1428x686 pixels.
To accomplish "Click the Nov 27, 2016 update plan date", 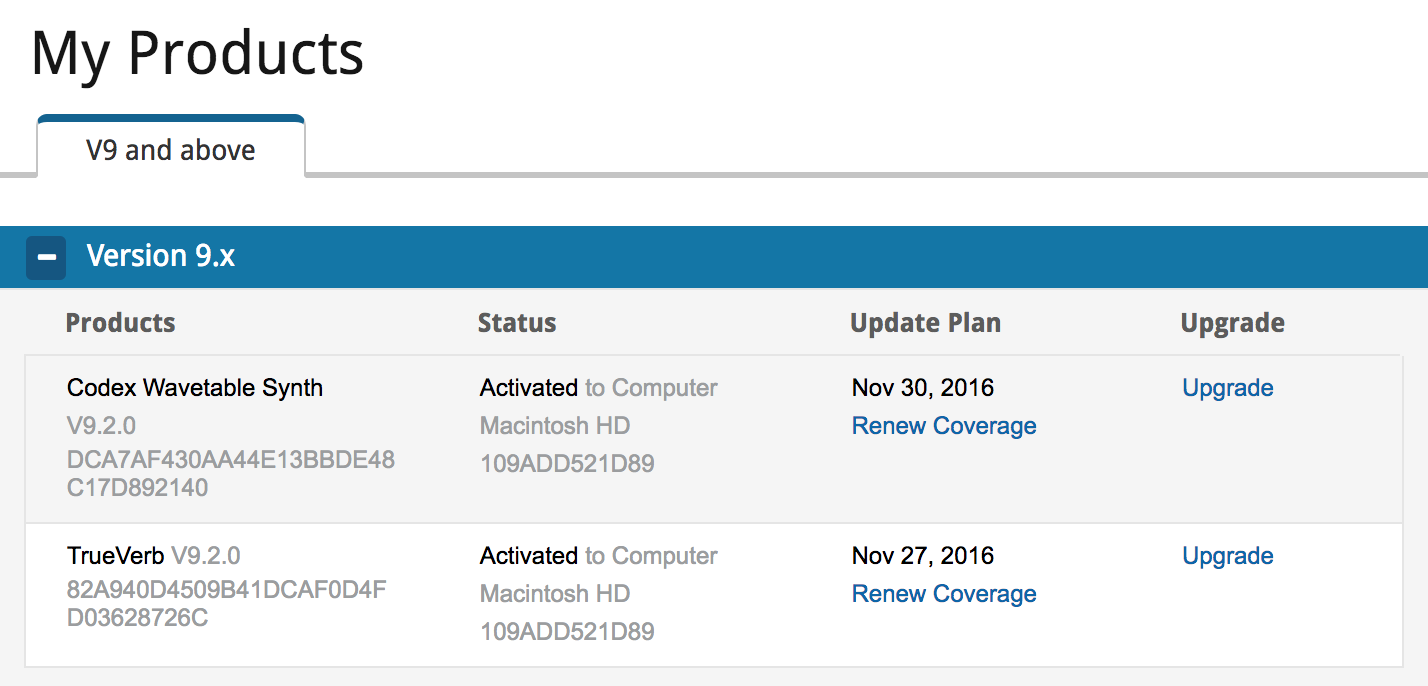I will click(923, 556).
